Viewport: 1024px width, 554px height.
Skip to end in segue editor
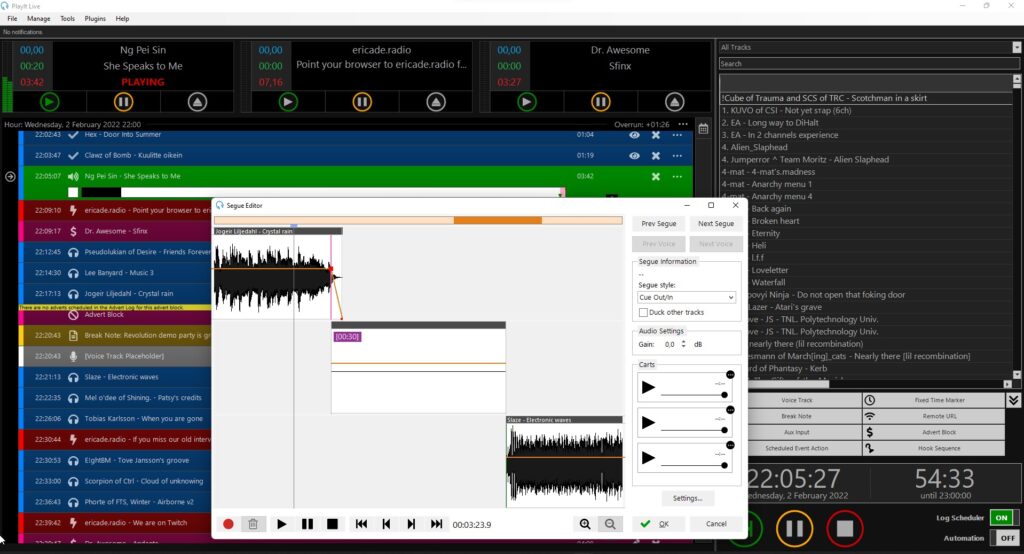pyautogui.click(x=436, y=524)
